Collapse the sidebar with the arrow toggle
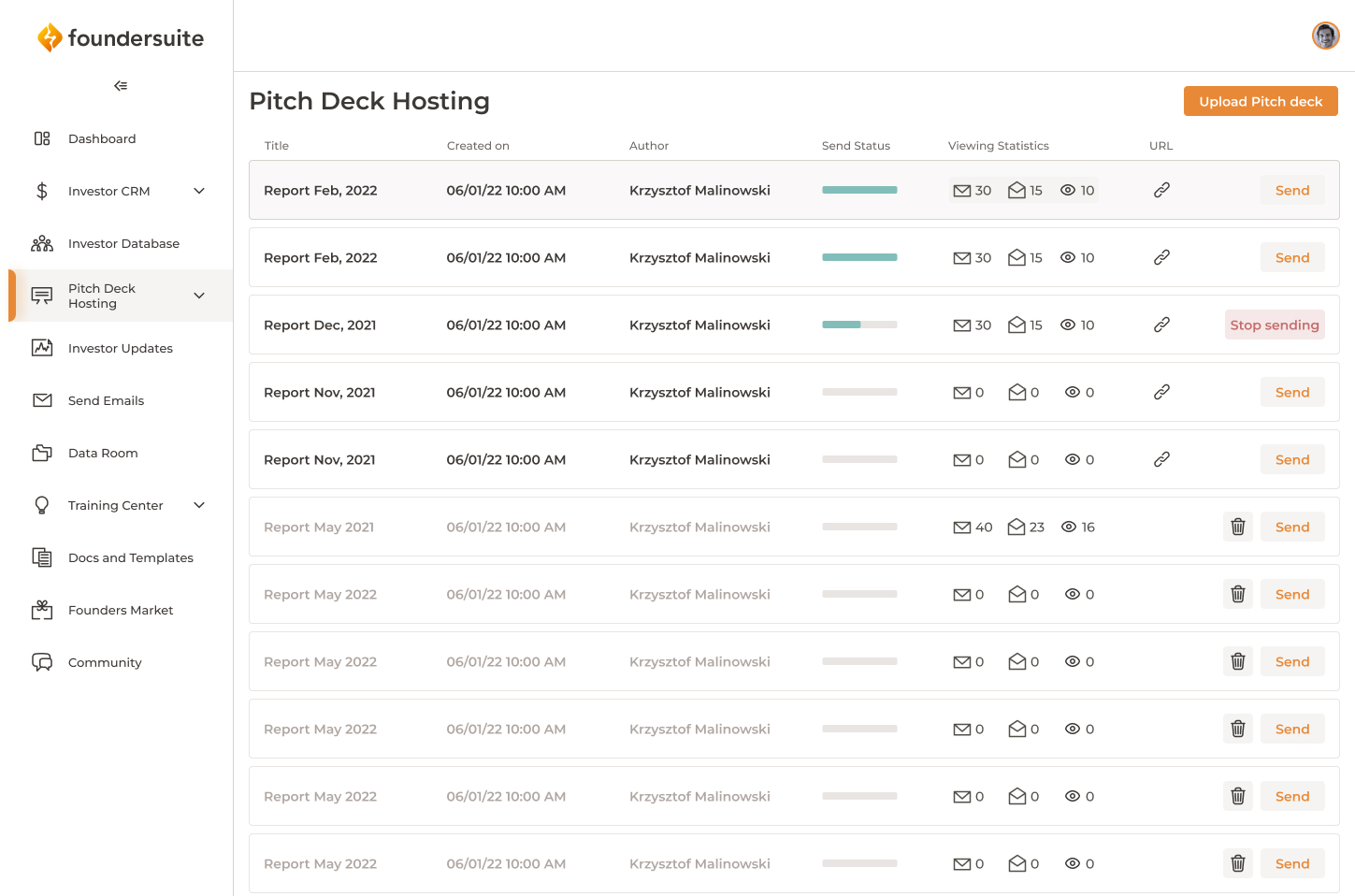Image resolution: width=1355 pixels, height=896 pixels. [x=120, y=85]
